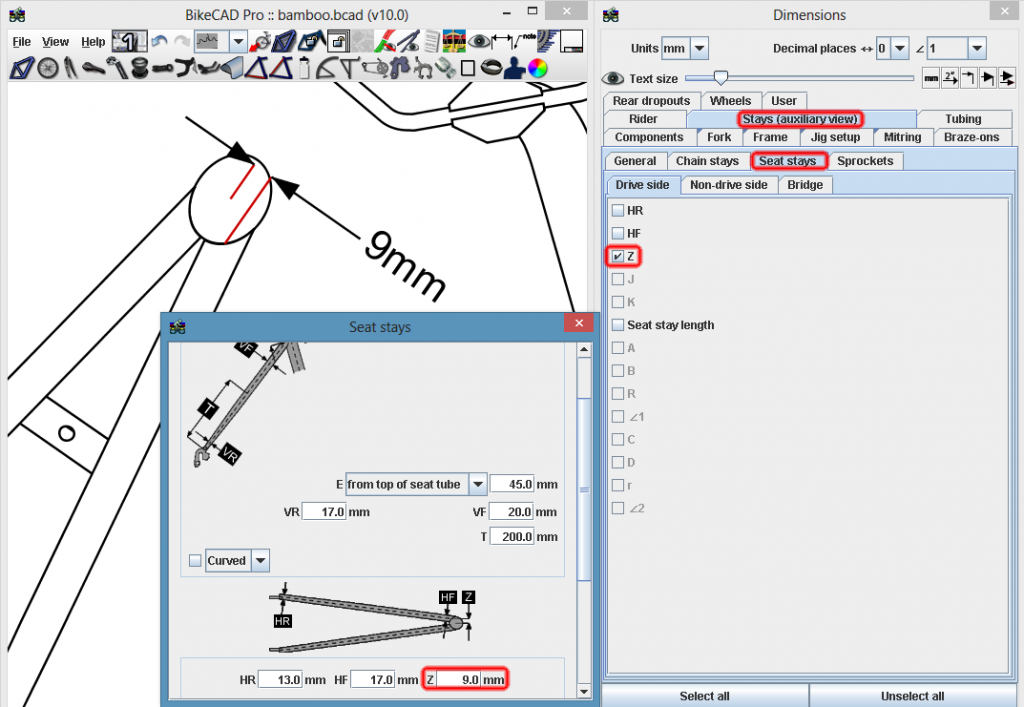
Task: Click the HF value field showing 17.0
Action: click(x=374, y=680)
